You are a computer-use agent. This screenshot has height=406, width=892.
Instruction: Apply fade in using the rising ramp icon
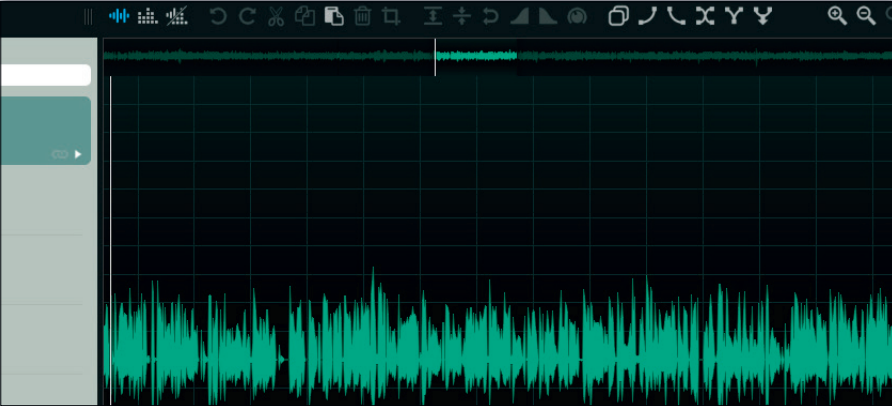pos(520,16)
